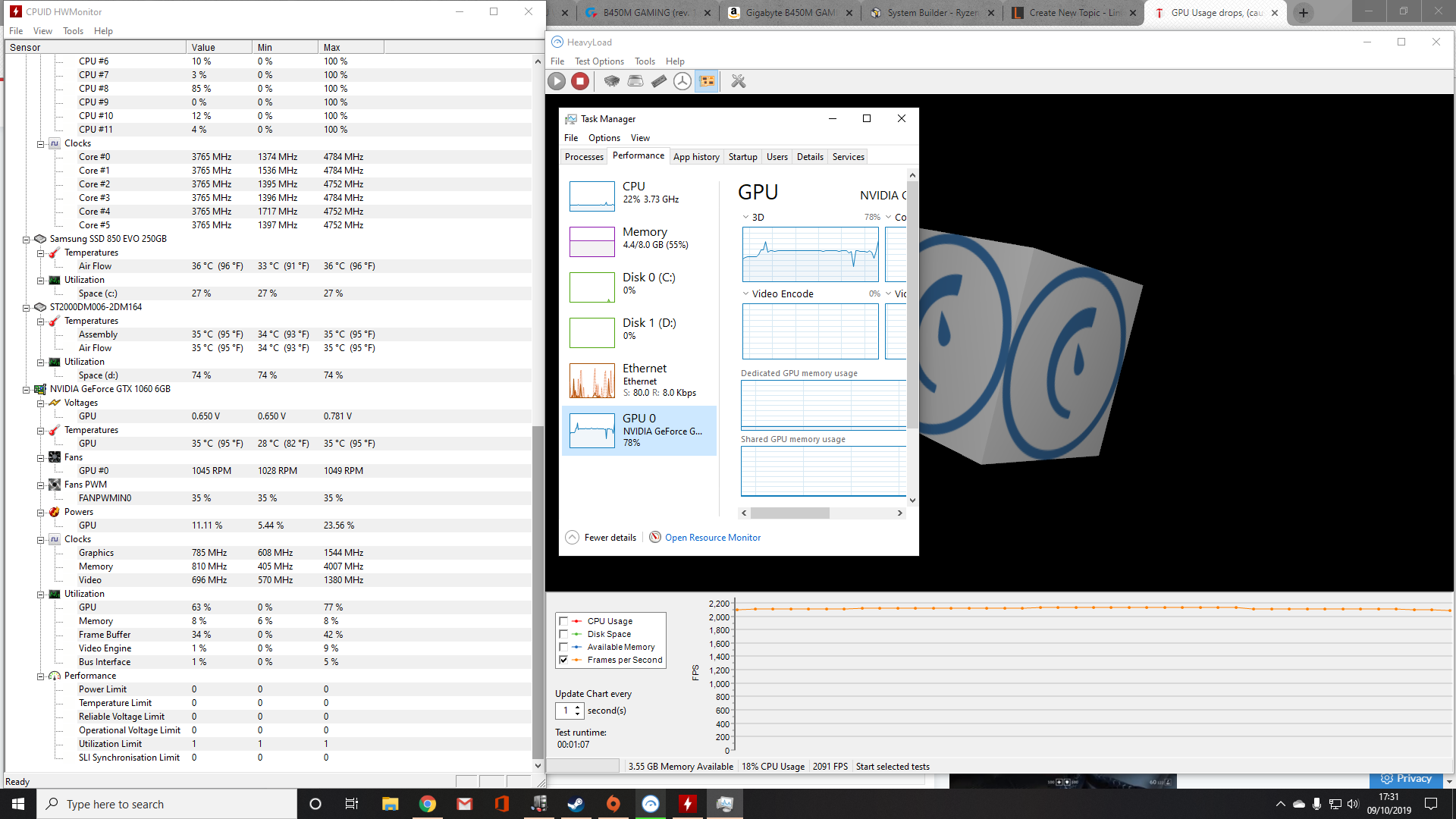Switch to Task Manager Services tab
The height and width of the screenshot is (819, 1456).
click(848, 157)
